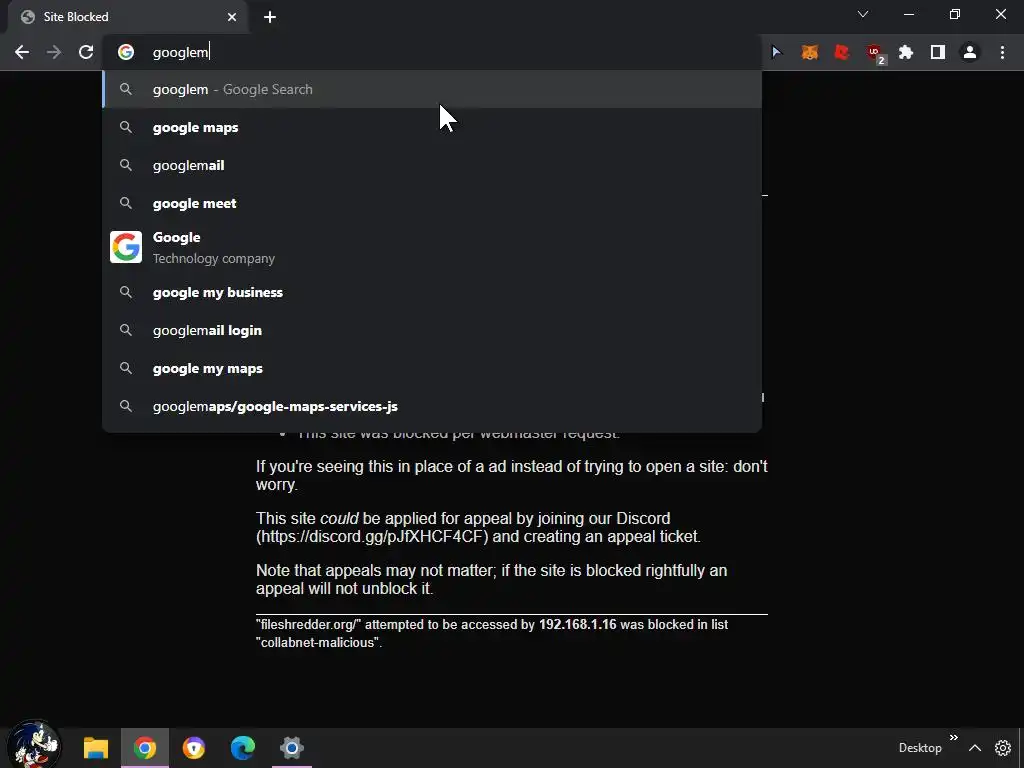Viewport: 1024px width, 768px height.
Task: Expand the tab search chevron
Action: [x=863, y=14]
